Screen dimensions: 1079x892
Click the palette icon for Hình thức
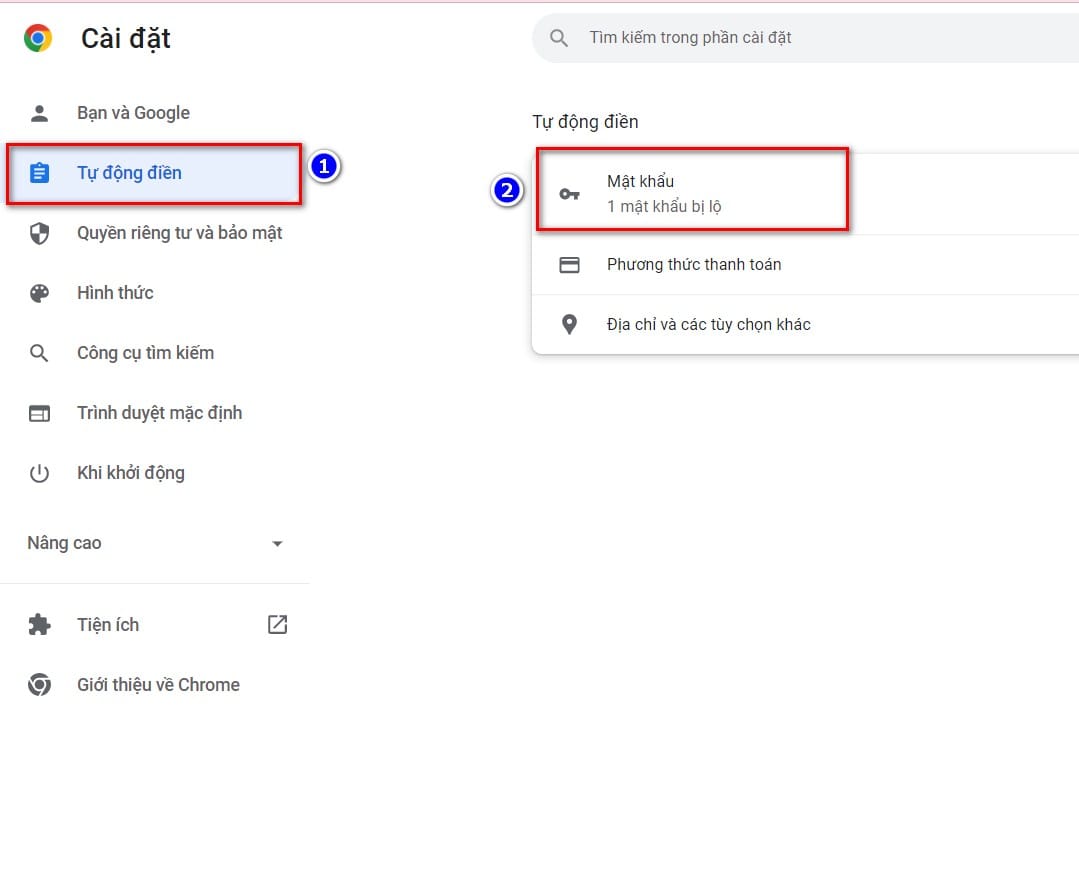point(39,293)
